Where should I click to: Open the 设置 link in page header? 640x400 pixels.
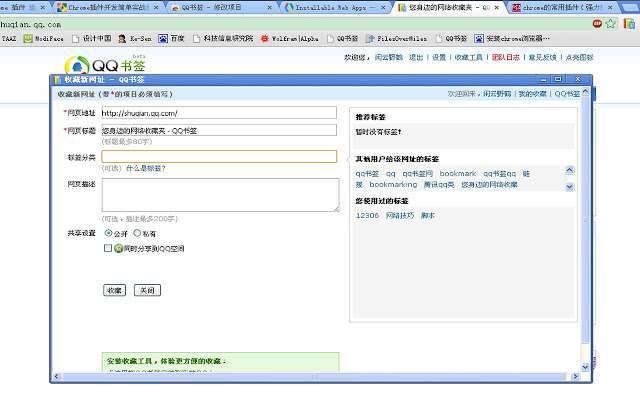[x=439, y=58]
